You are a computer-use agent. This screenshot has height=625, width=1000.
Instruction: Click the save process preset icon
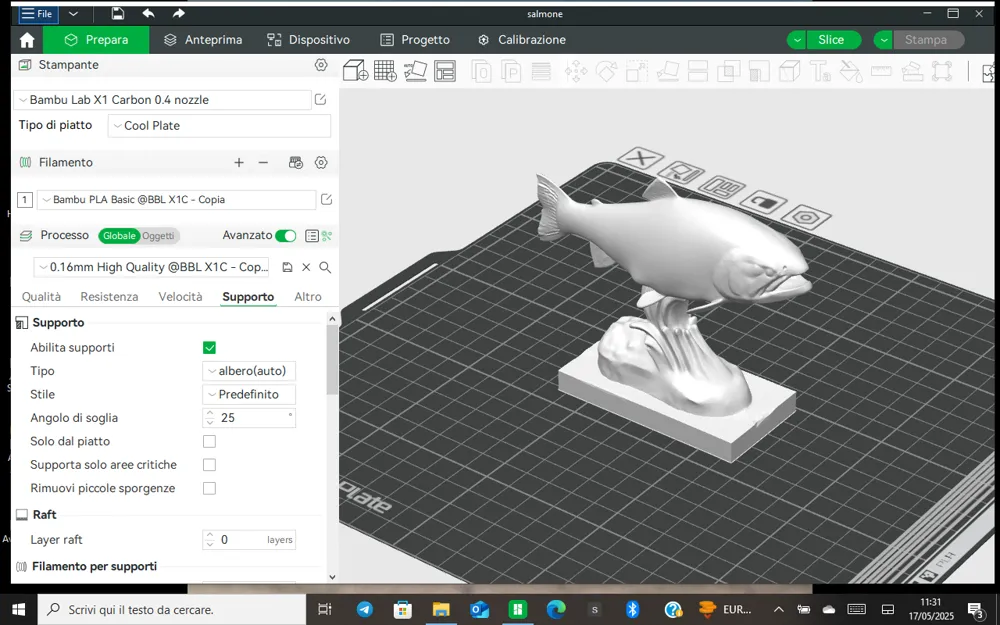[287, 267]
